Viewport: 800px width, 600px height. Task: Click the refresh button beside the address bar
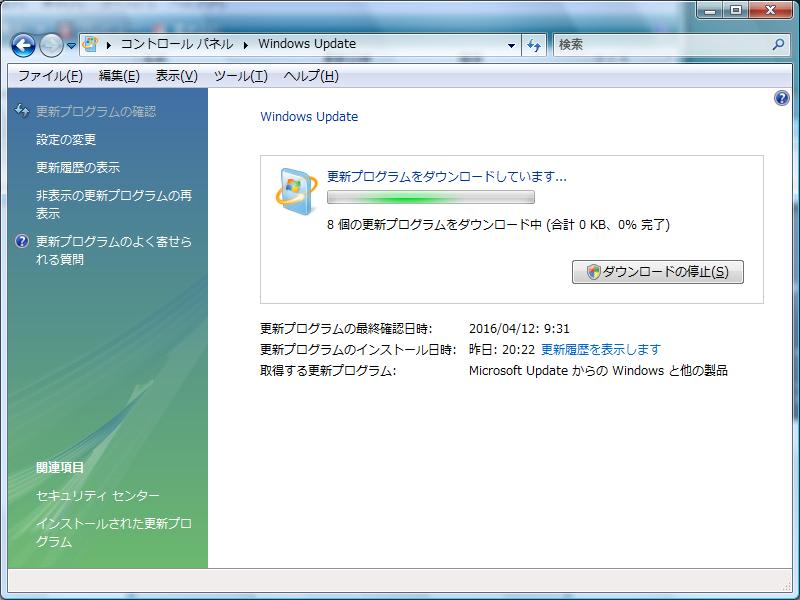click(x=534, y=45)
